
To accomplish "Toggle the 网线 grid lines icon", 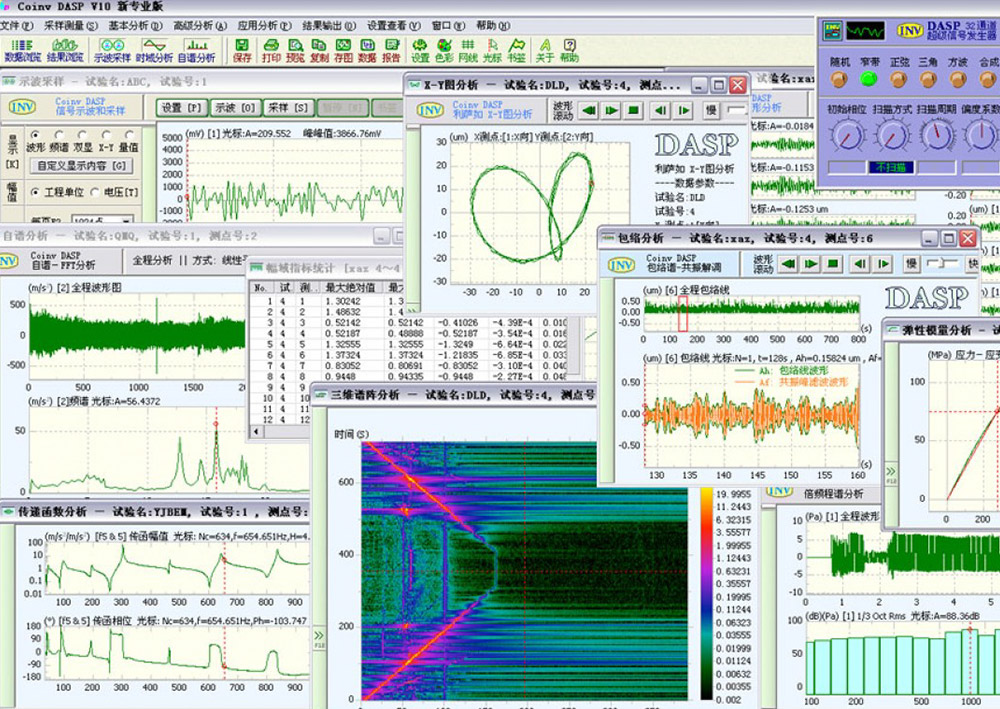I will click(468, 50).
